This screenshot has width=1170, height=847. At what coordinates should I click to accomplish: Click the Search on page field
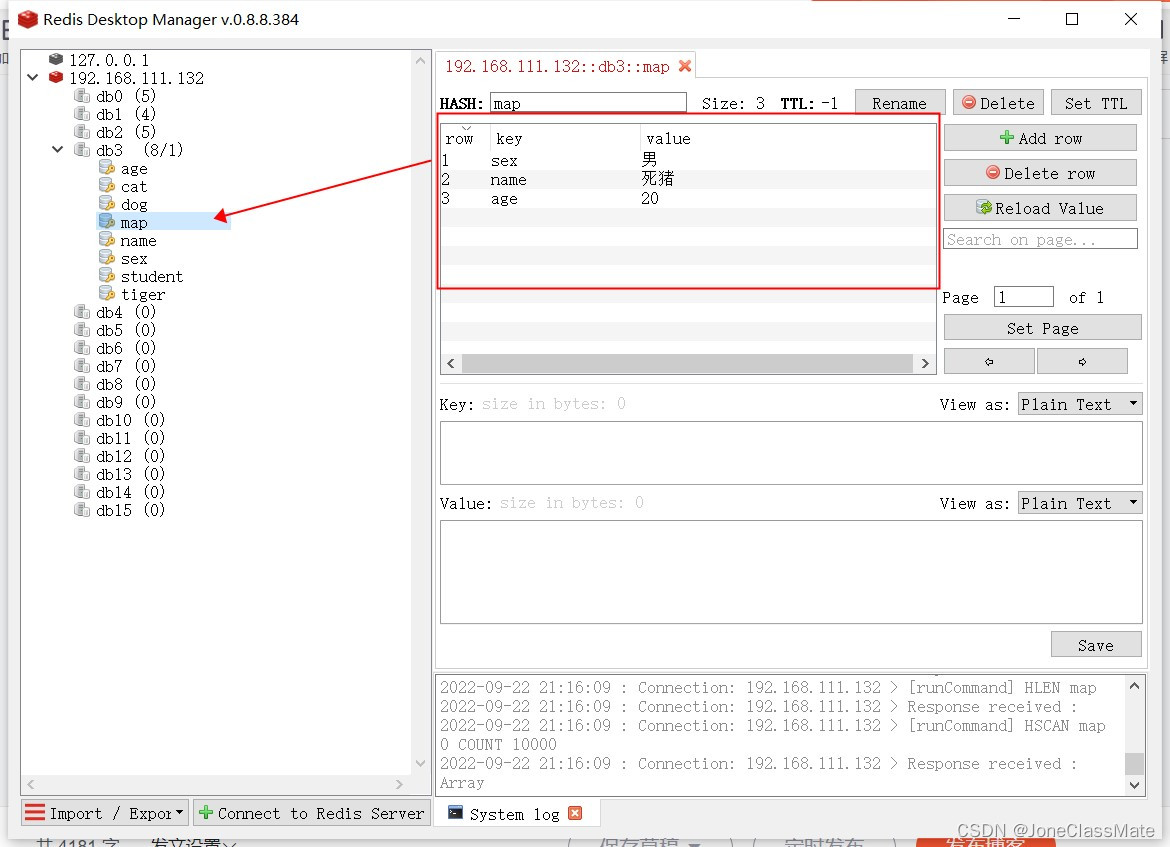pyautogui.click(x=1040, y=240)
